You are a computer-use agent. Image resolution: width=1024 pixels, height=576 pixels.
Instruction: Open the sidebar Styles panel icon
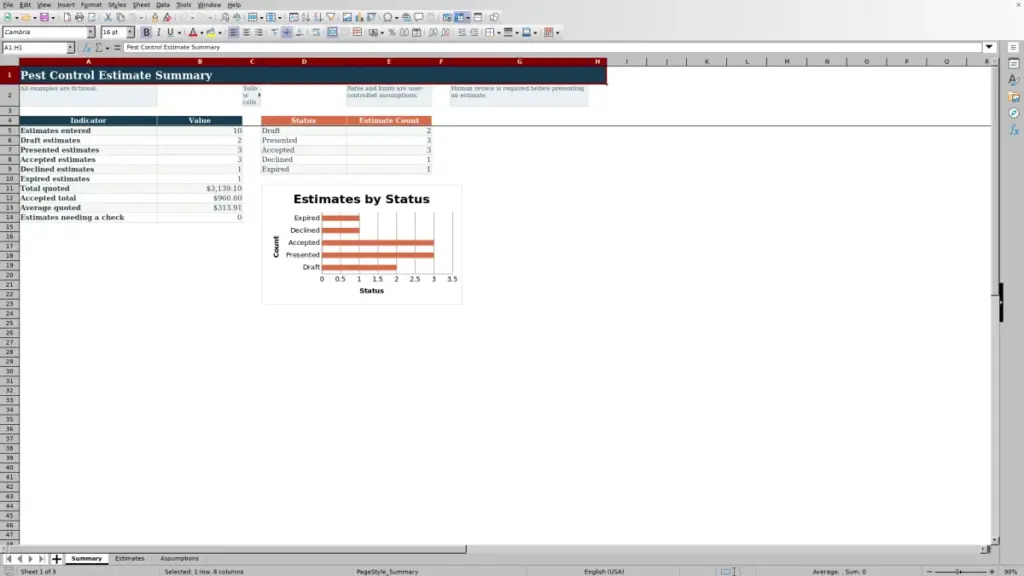pyautogui.click(x=1014, y=80)
